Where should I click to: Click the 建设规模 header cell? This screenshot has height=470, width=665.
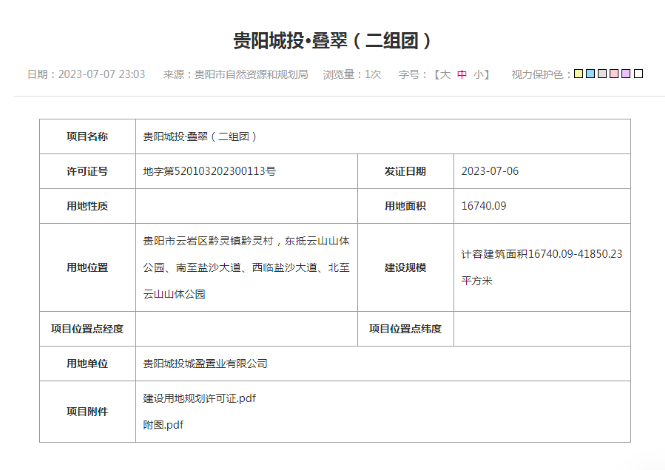pos(405,268)
